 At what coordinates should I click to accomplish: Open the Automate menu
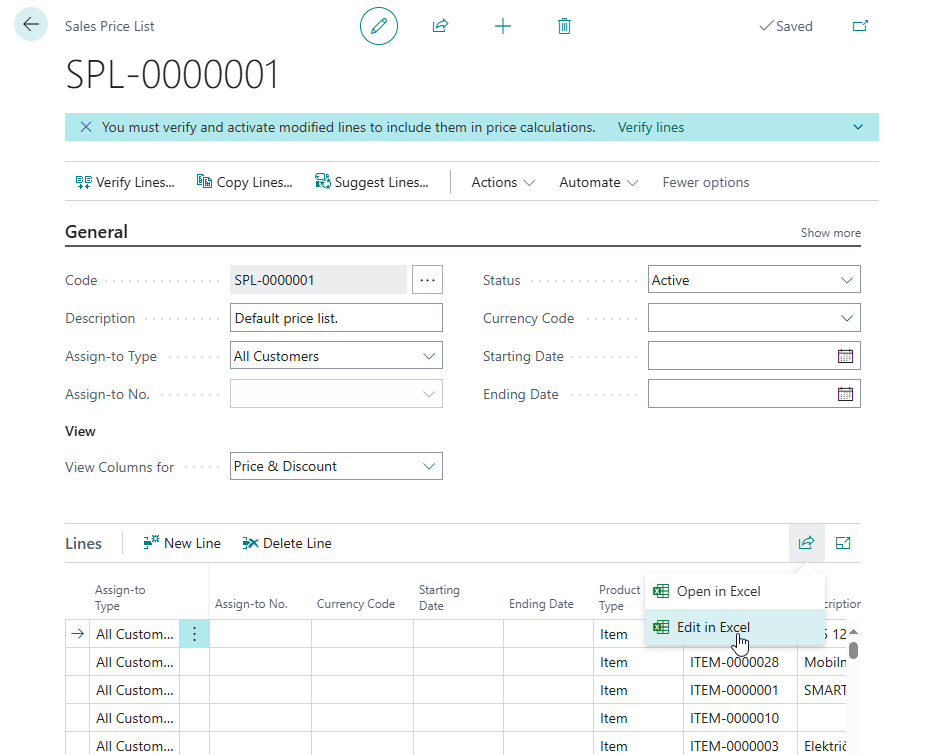pyautogui.click(x=598, y=182)
